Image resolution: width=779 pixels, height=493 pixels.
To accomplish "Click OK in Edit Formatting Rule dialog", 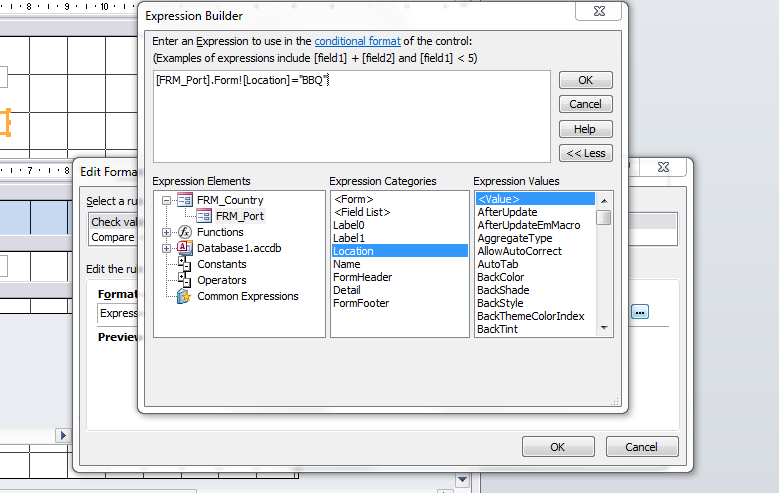I will (558, 447).
